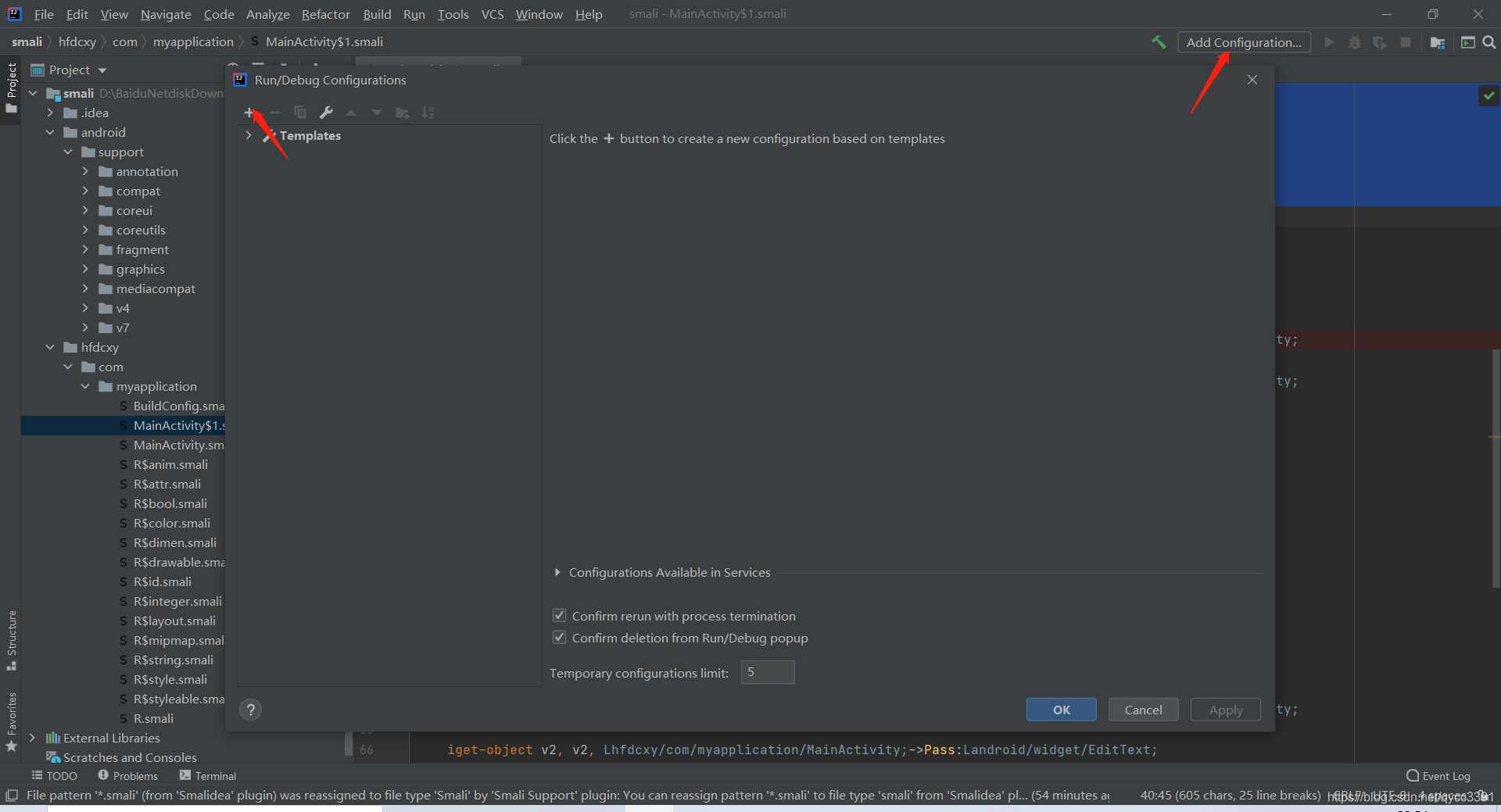Collapse the hfdcxy folder
The image size is (1501, 812).
click(x=51, y=347)
